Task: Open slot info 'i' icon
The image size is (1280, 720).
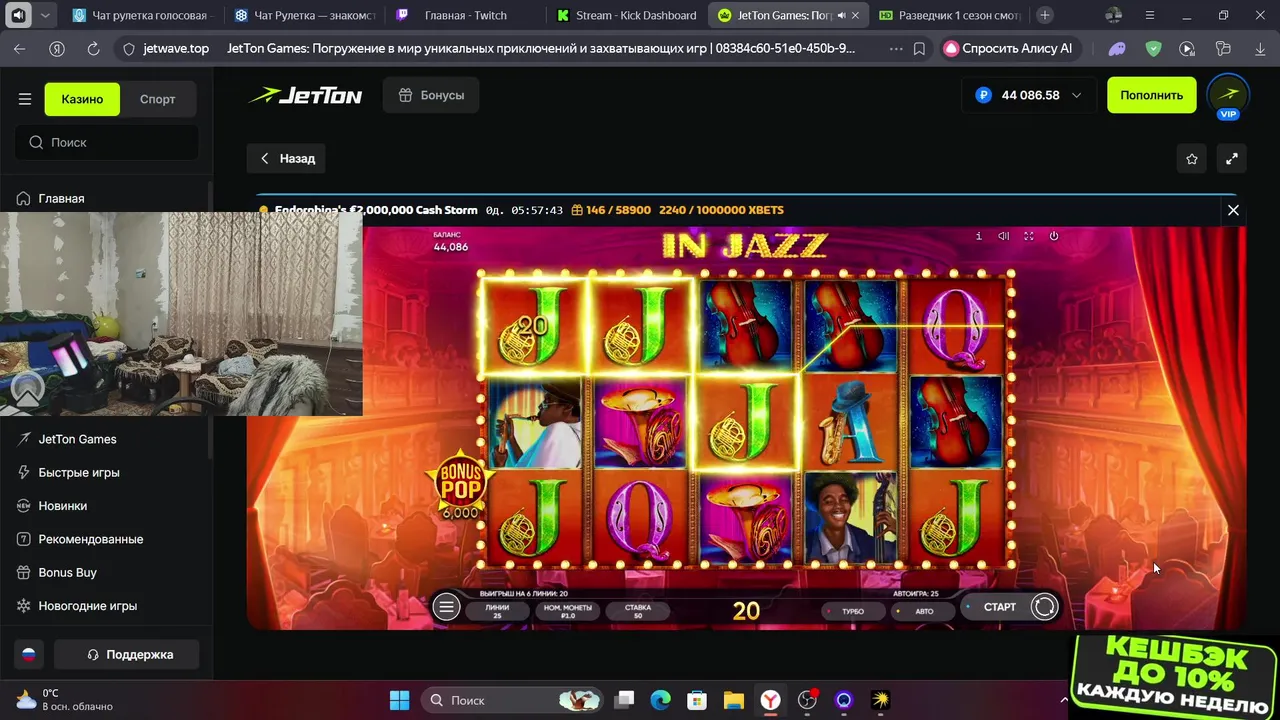Action: point(978,236)
